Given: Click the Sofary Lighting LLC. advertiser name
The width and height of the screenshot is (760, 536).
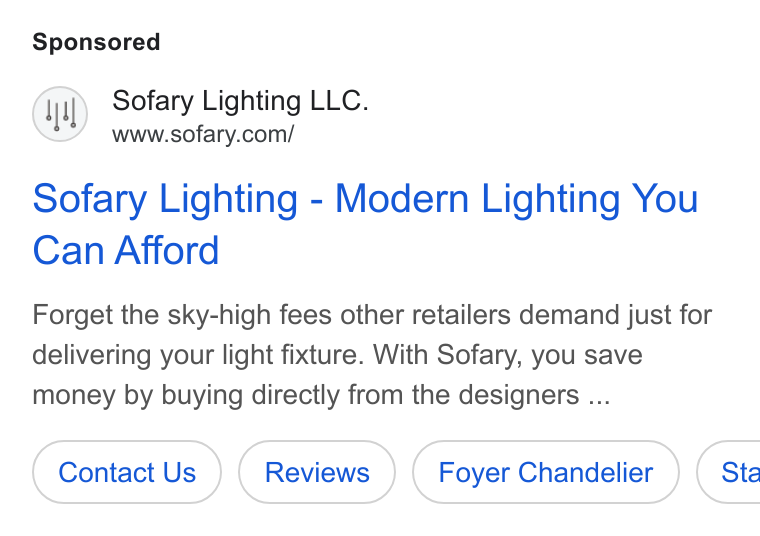Looking at the screenshot, I should coord(240,101).
